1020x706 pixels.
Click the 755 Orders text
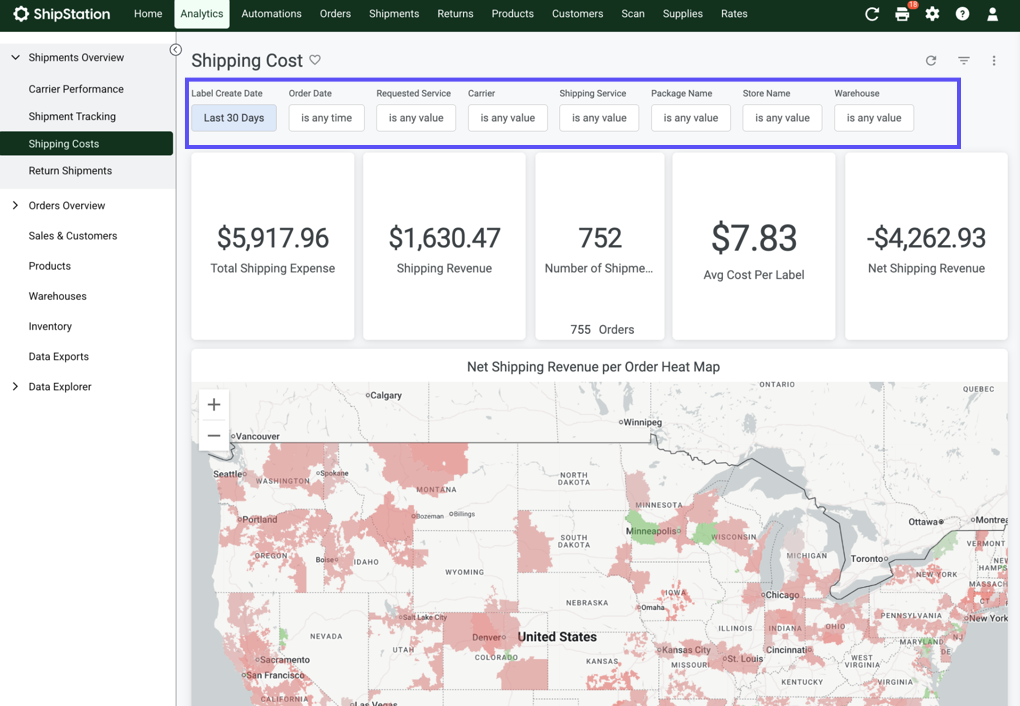click(x=602, y=330)
